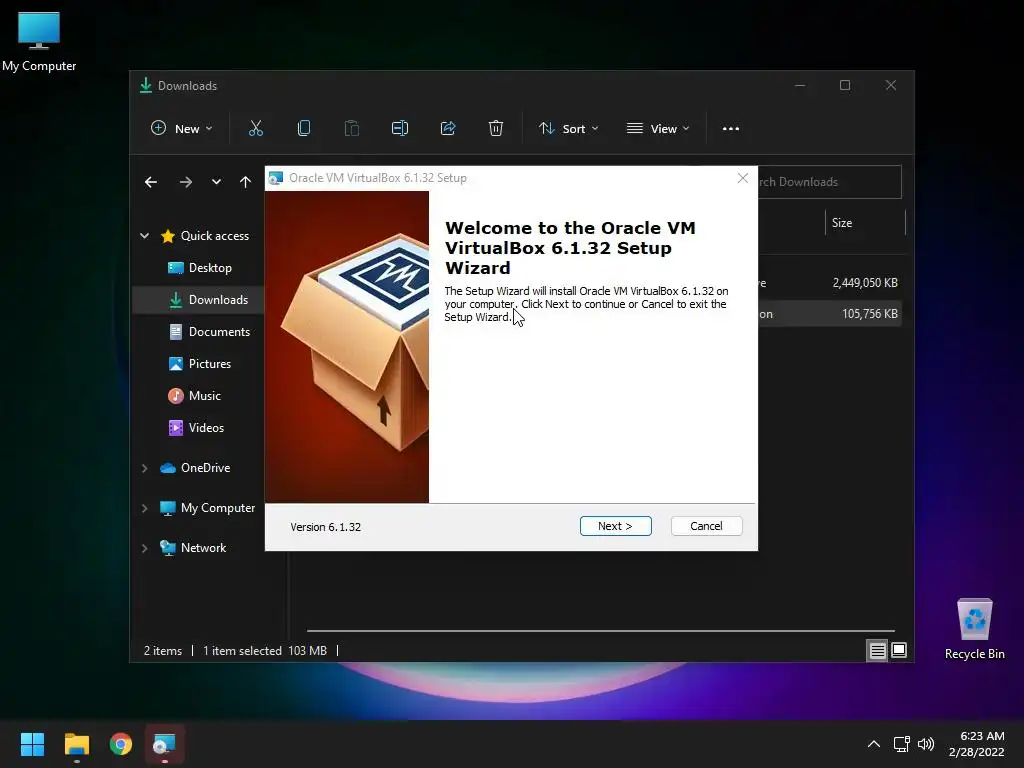Select My Computer desktop icon

point(39,42)
